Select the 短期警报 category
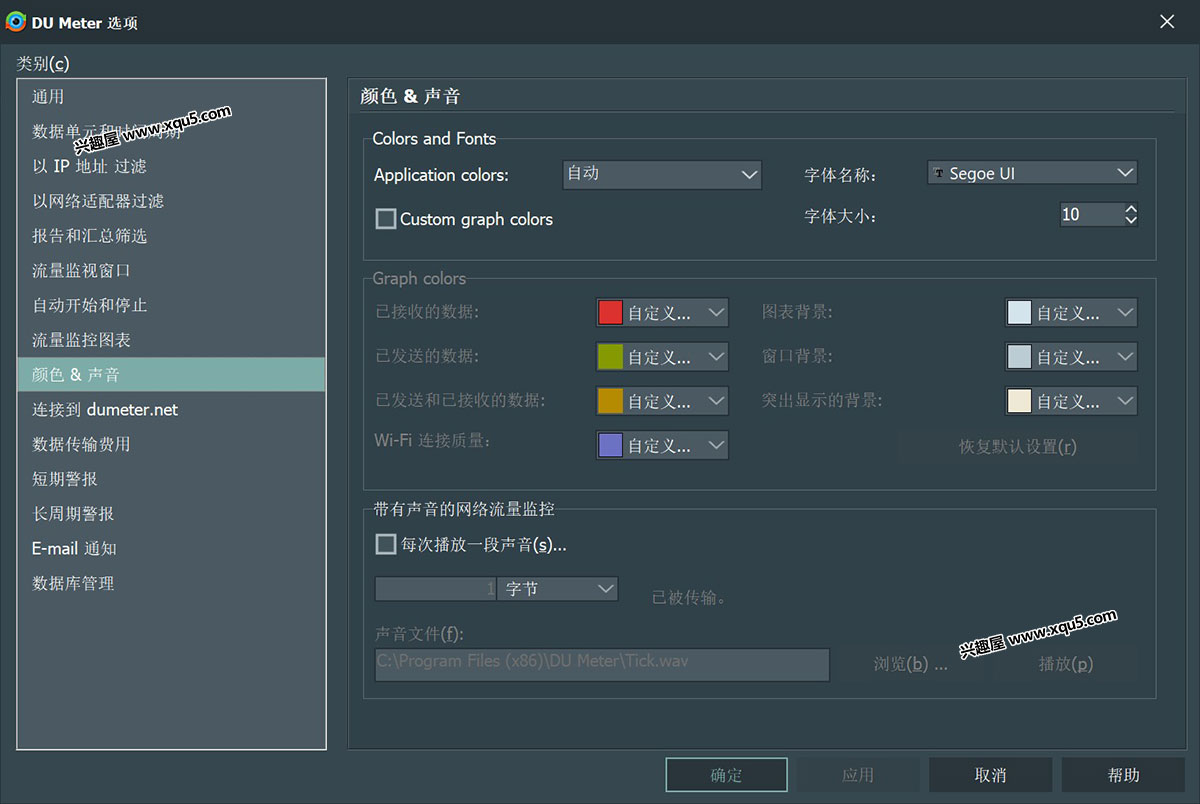The height and width of the screenshot is (804, 1200). coord(171,479)
